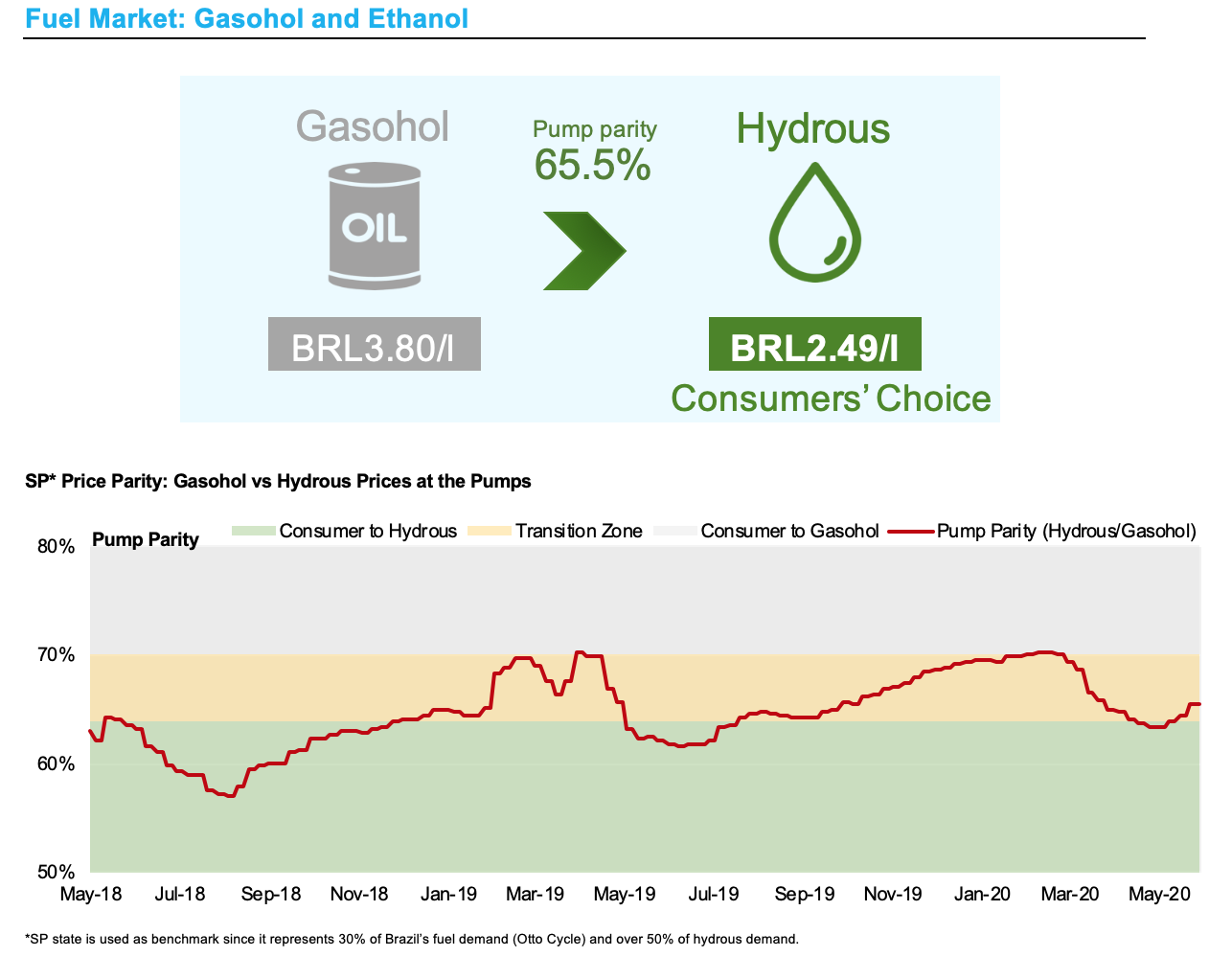Image resolution: width=1232 pixels, height=979 pixels.
Task: Click the 80% y-axis label
Action: 56,546
